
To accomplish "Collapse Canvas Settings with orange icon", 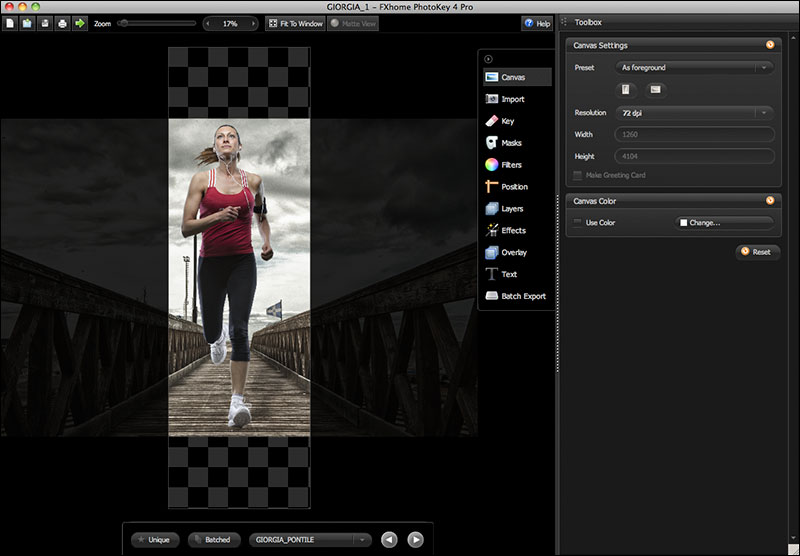I will pos(769,45).
